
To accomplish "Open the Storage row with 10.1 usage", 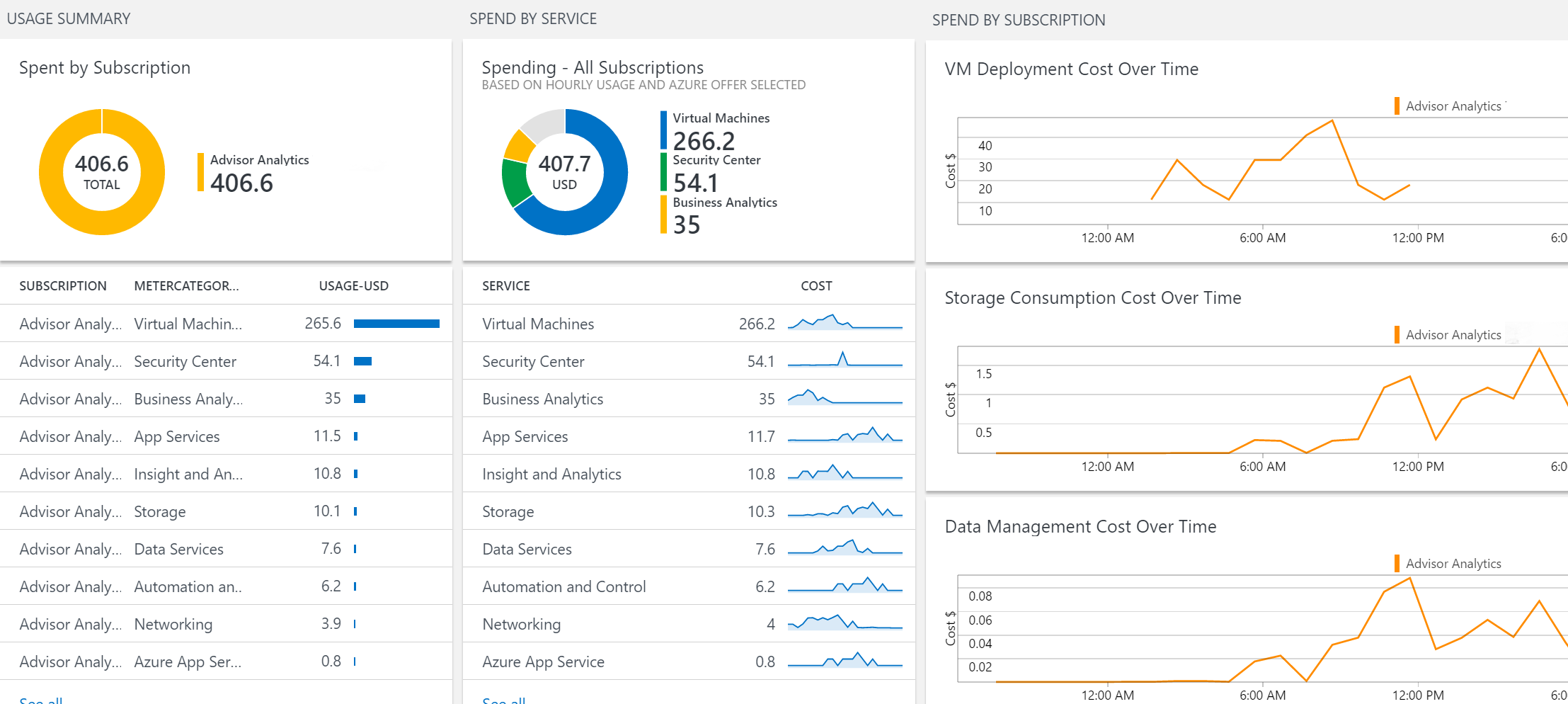I will pyautogui.click(x=226, y=511).
